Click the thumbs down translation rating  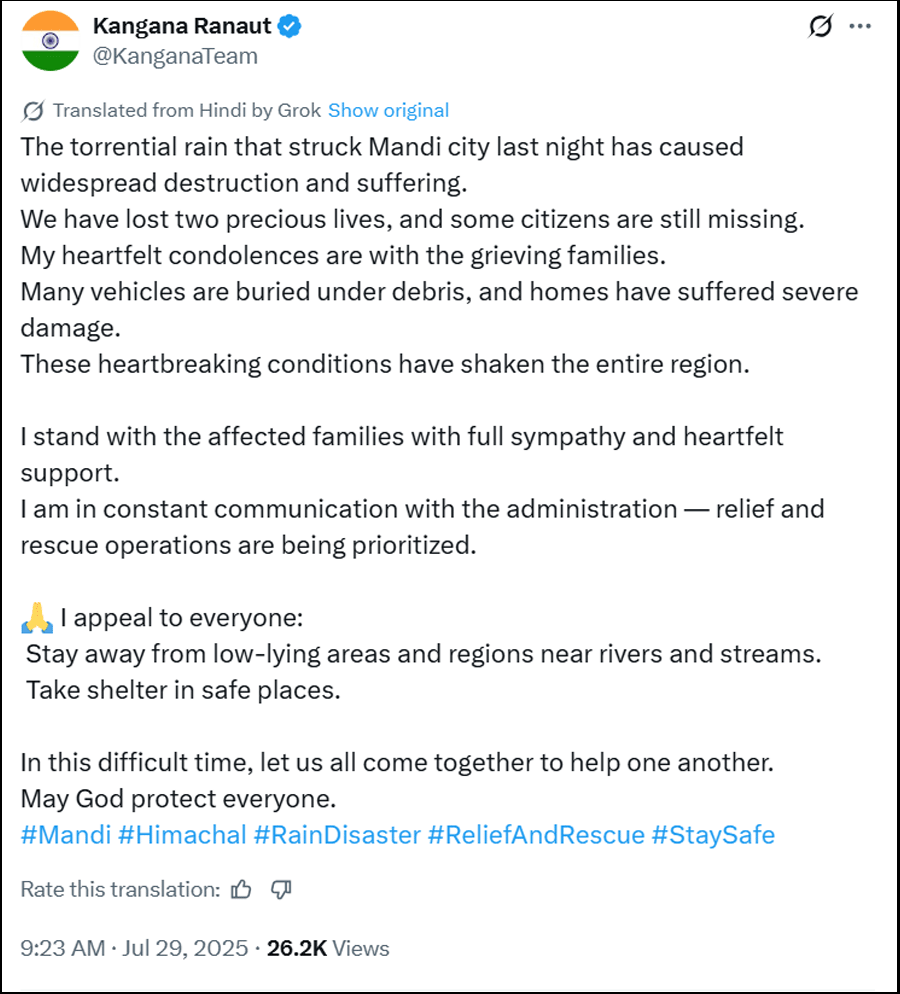point(281,889)
